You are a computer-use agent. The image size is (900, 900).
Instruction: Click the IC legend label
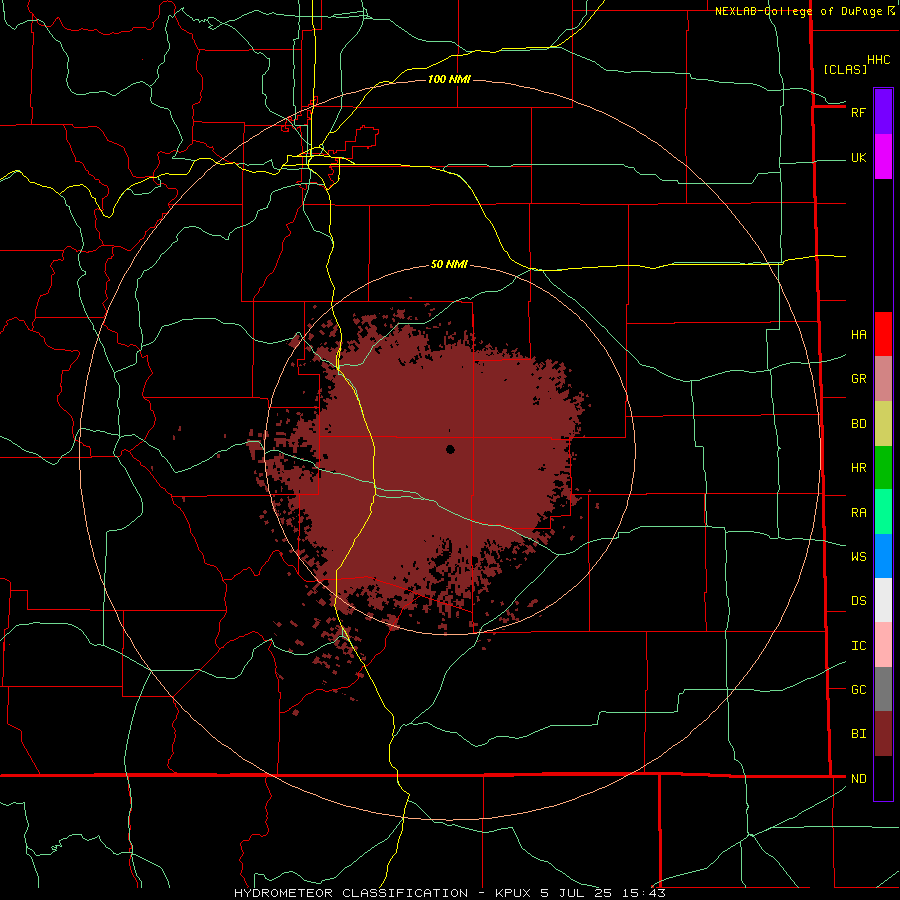coord(858,646)
